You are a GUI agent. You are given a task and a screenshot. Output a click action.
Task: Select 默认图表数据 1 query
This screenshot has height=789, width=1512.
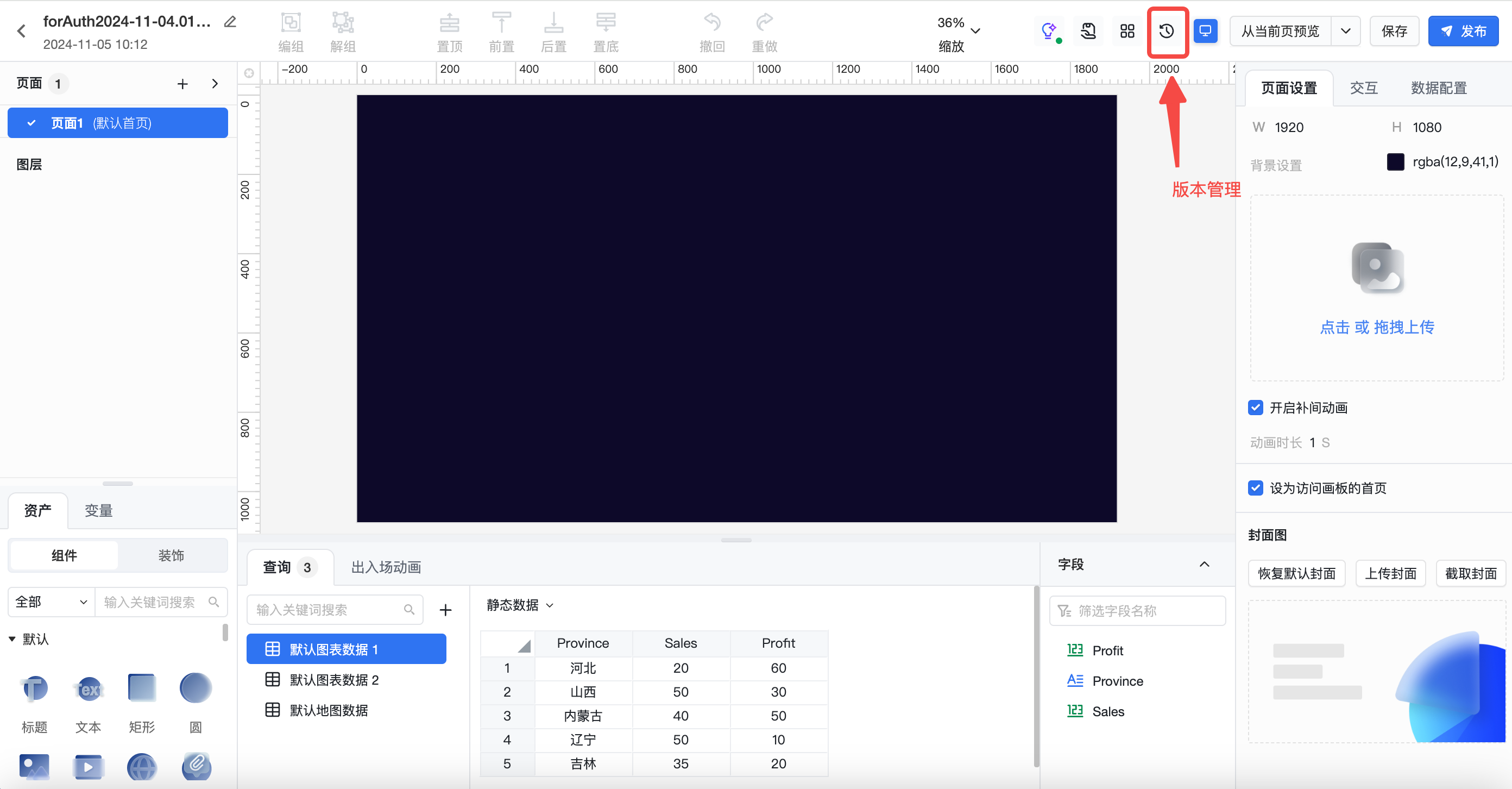346,649
